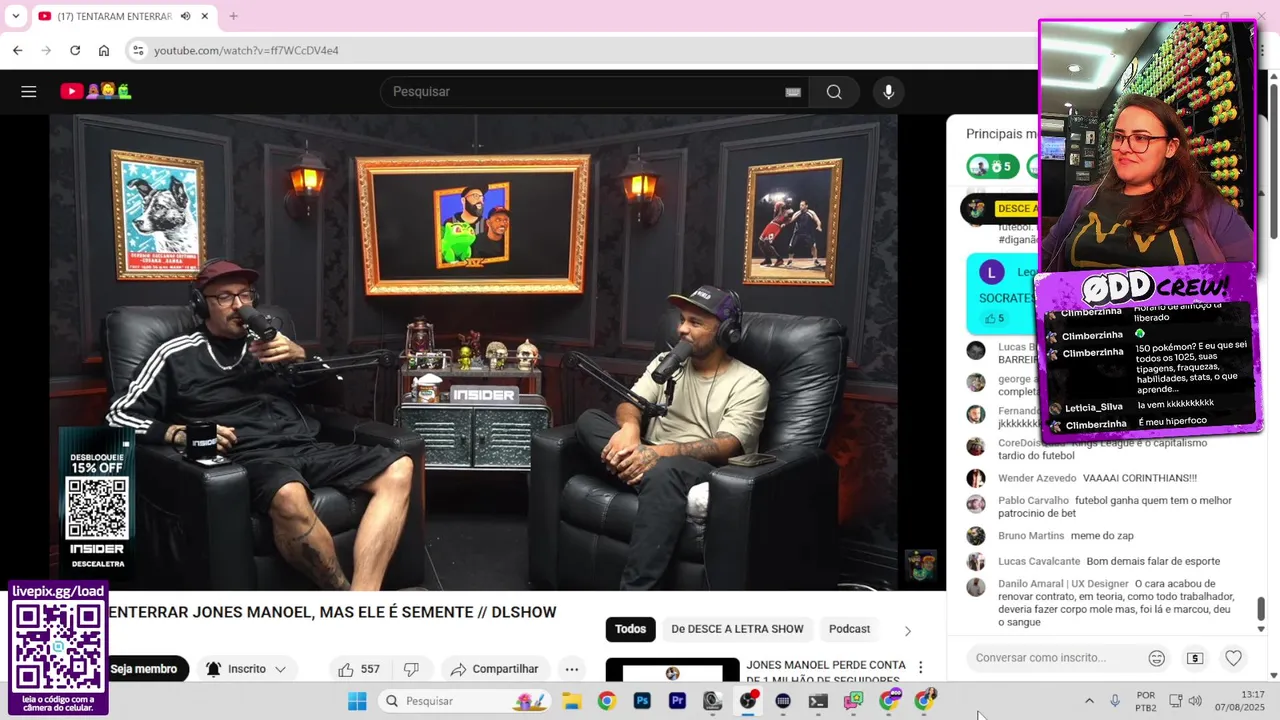The image size is (1280, 720).
Task: Open browser home page icon
Action: (104, 50)
